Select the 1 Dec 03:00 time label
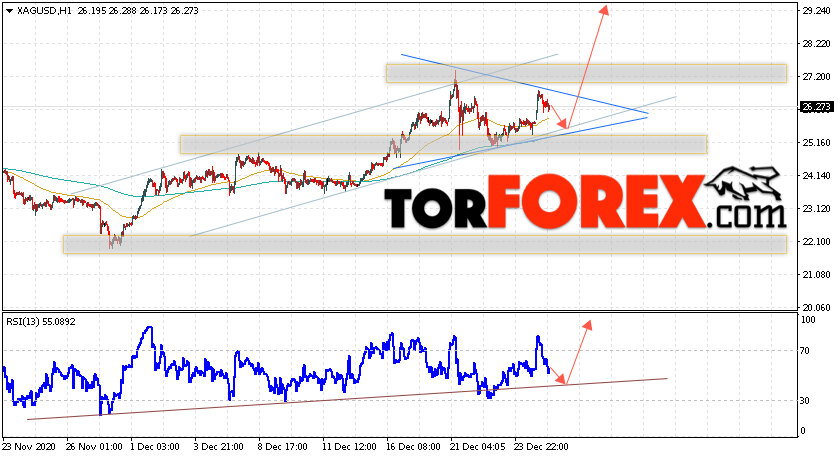 [154, 446]
